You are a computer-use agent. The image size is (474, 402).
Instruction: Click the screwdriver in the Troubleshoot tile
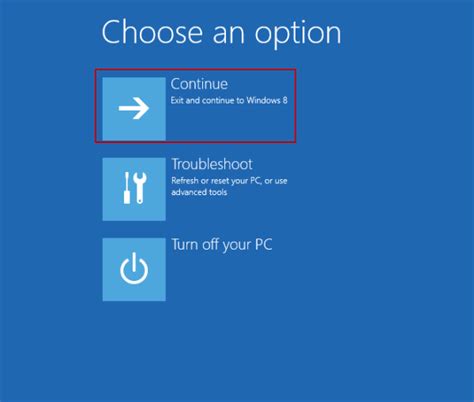(127, 188)
